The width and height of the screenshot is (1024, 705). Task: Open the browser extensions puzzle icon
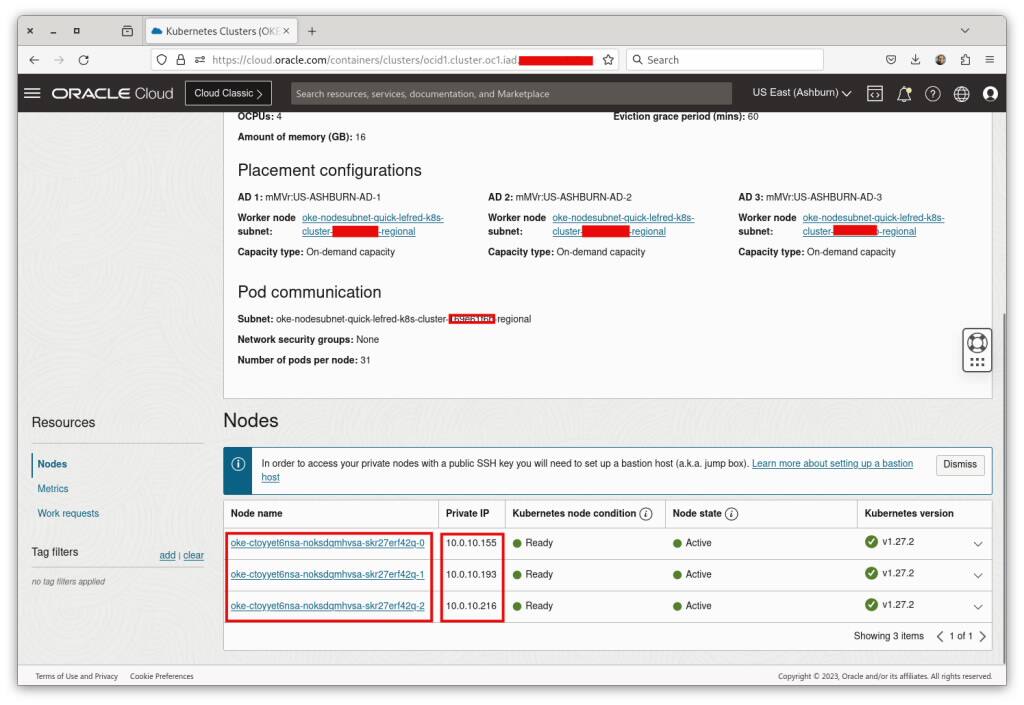[x=965, y=60]
